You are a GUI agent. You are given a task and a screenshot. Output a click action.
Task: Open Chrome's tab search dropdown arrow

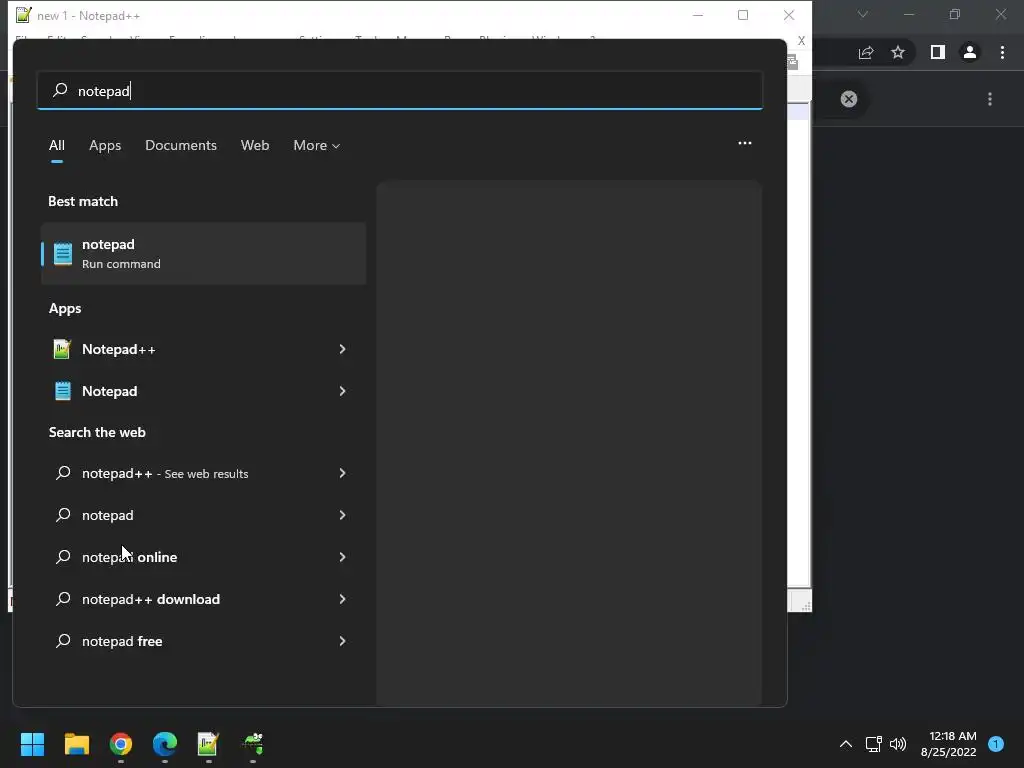[x=863, y=14]
